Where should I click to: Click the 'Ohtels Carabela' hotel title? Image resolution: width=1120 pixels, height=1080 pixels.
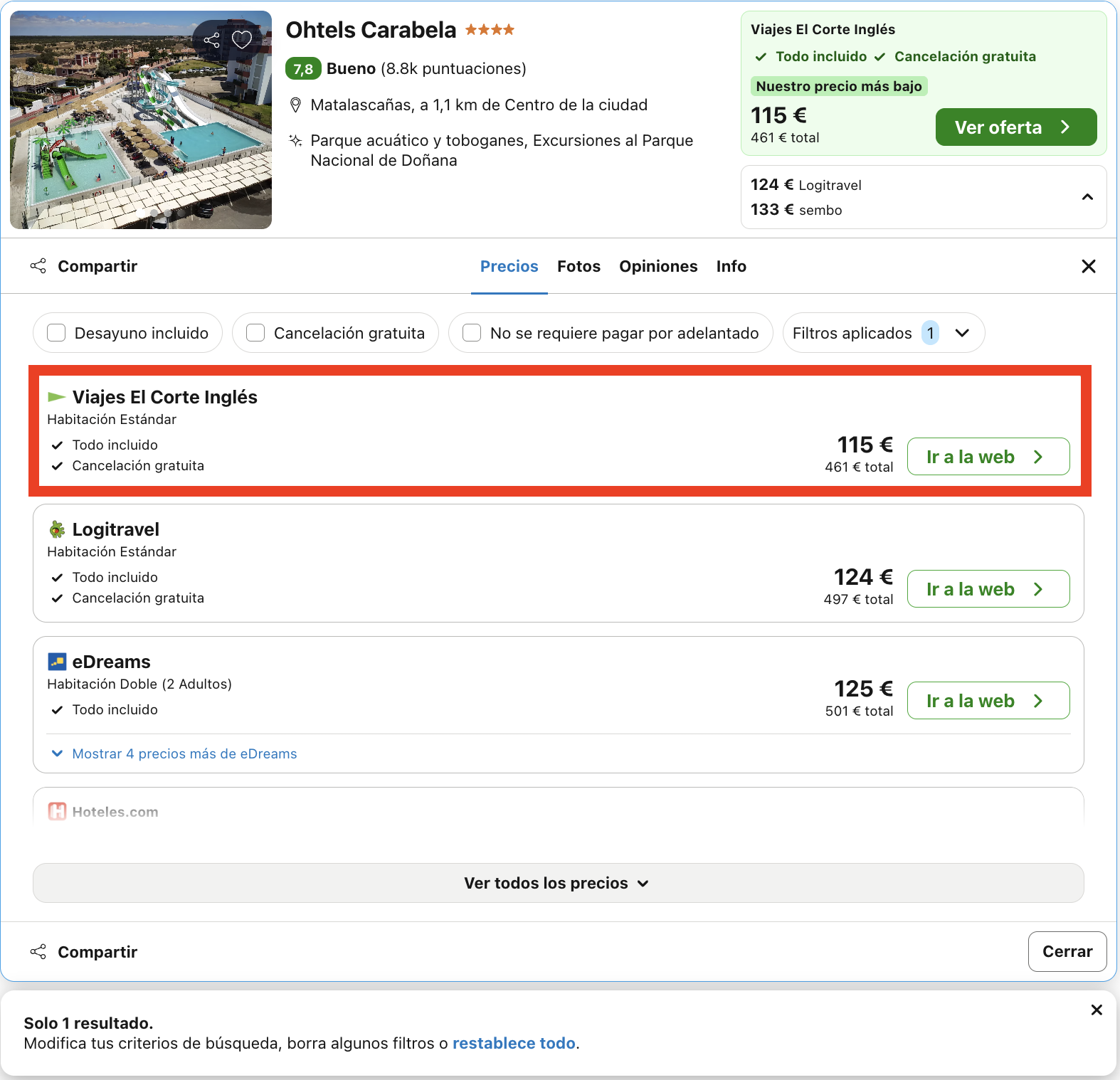(x=371, y=30)
